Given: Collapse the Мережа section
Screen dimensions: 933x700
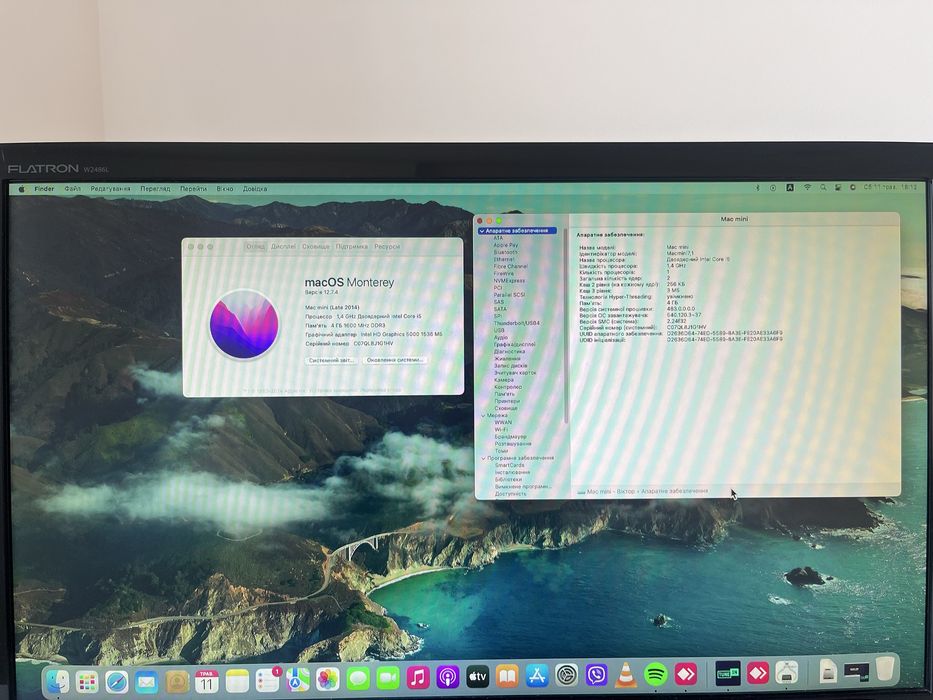Looking at the screenshot, I should [x=483, y=415].
